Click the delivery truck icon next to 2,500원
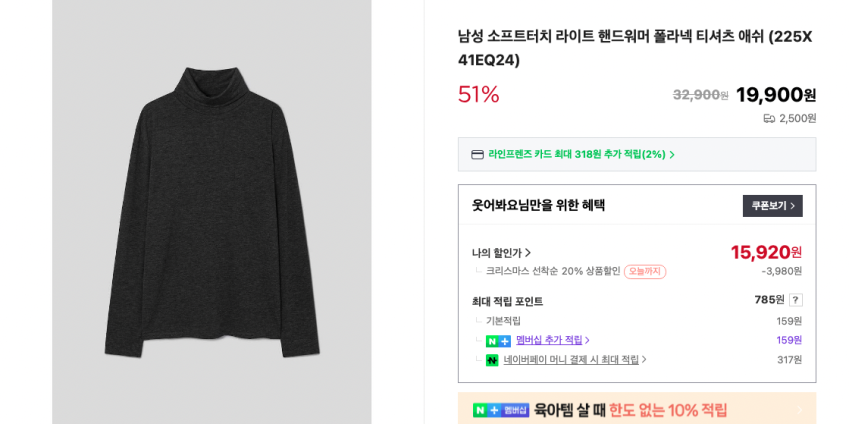 [x=769, y=118]
